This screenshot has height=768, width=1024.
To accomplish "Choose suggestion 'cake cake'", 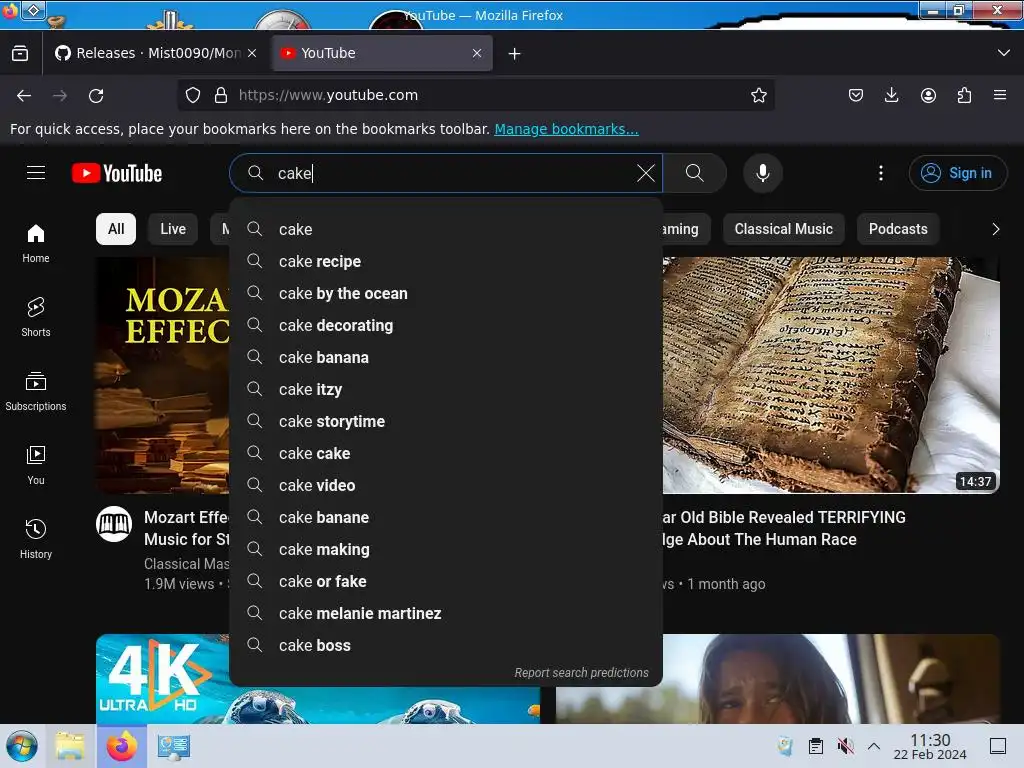I will (x=446, y=453).
